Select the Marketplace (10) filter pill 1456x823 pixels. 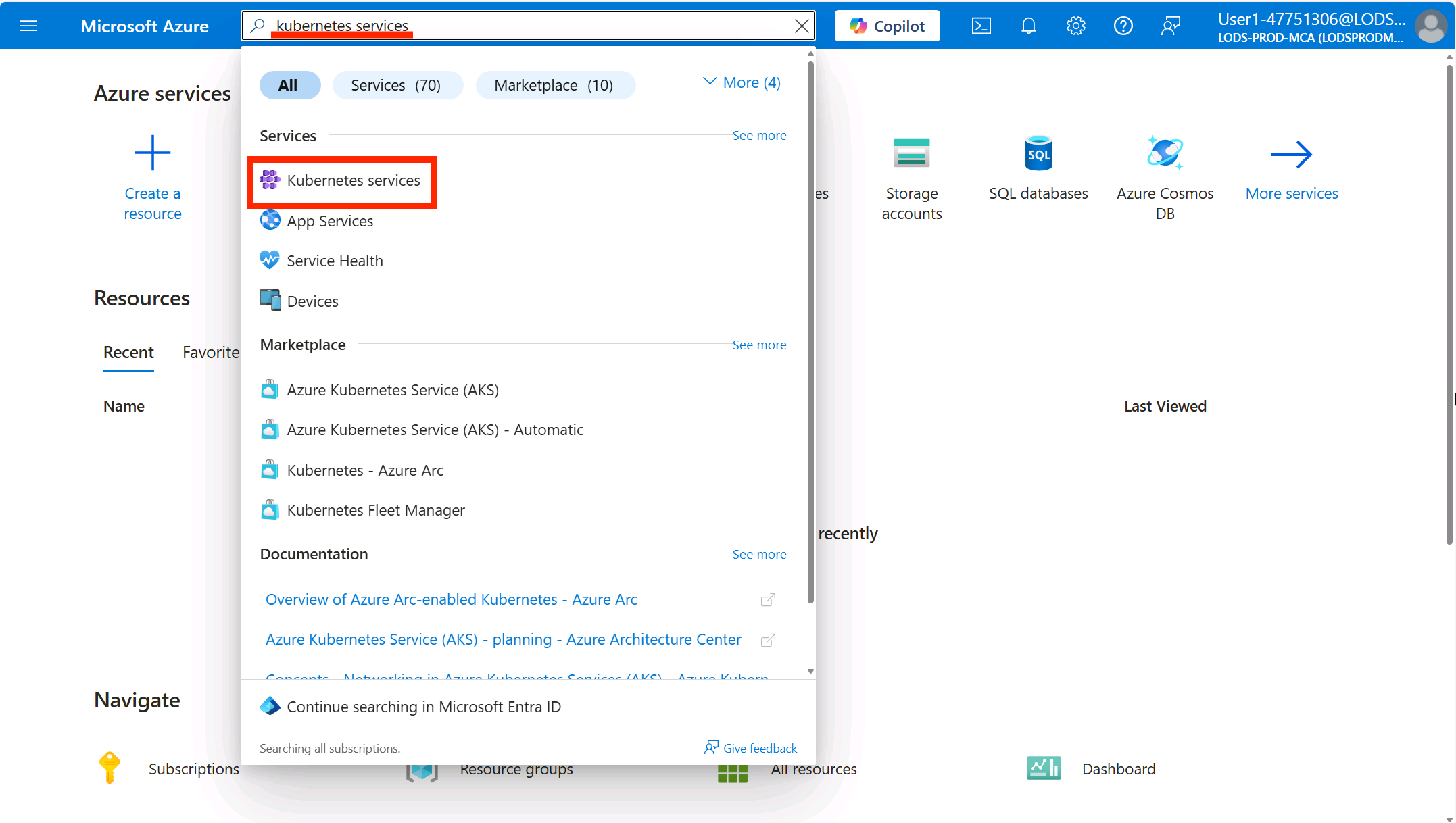tap(554, 85)
